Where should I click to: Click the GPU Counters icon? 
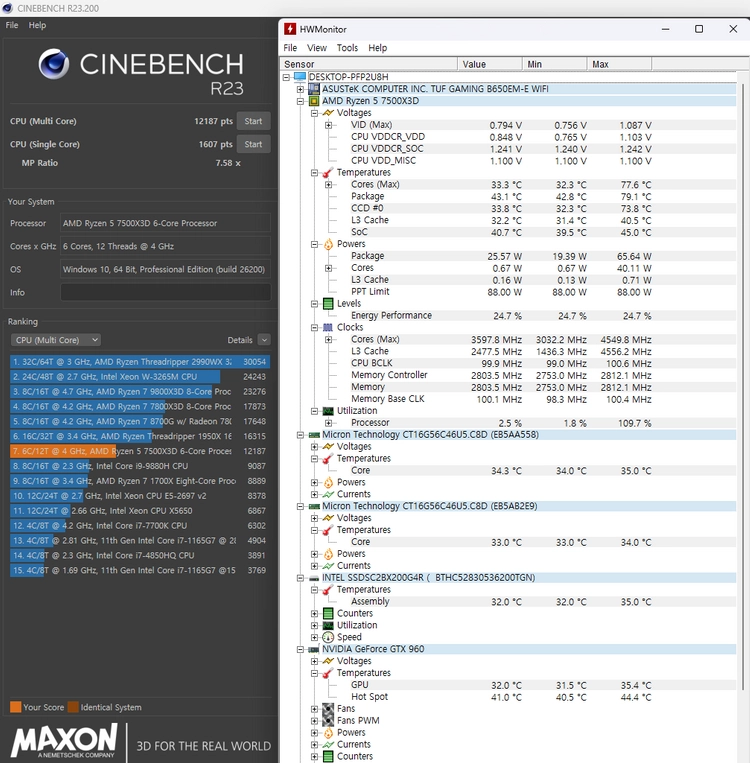(x=328, y=757)
